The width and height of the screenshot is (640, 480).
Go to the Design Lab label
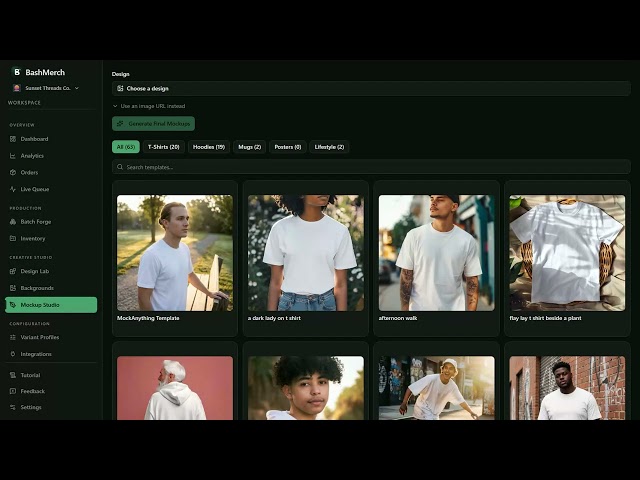[35, 271]
